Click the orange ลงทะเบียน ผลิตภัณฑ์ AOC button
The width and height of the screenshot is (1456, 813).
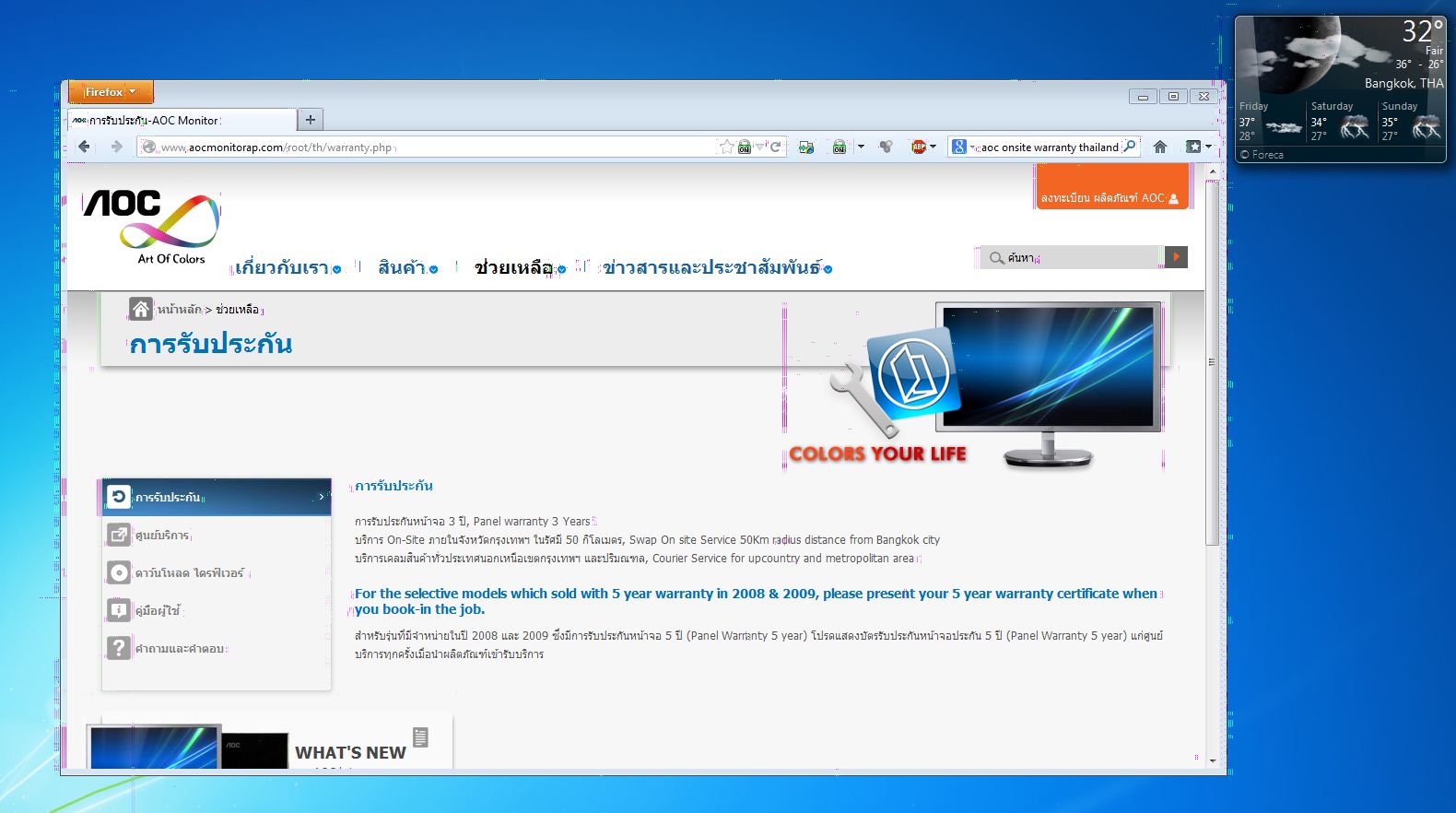tap(1112, 187)
